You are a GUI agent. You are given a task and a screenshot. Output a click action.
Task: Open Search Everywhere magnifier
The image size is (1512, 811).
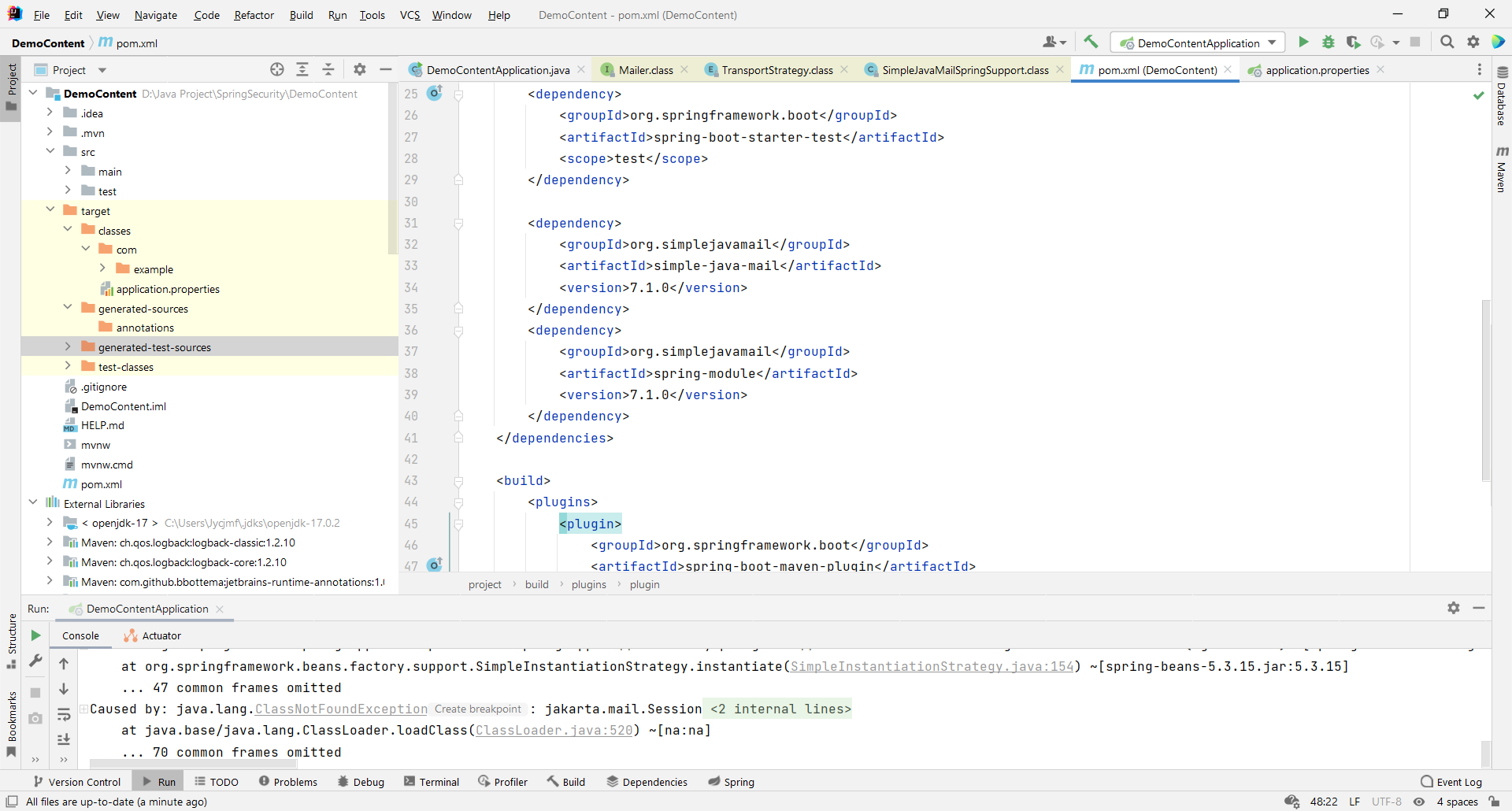pyautogui.click(x=1447, y=43)
